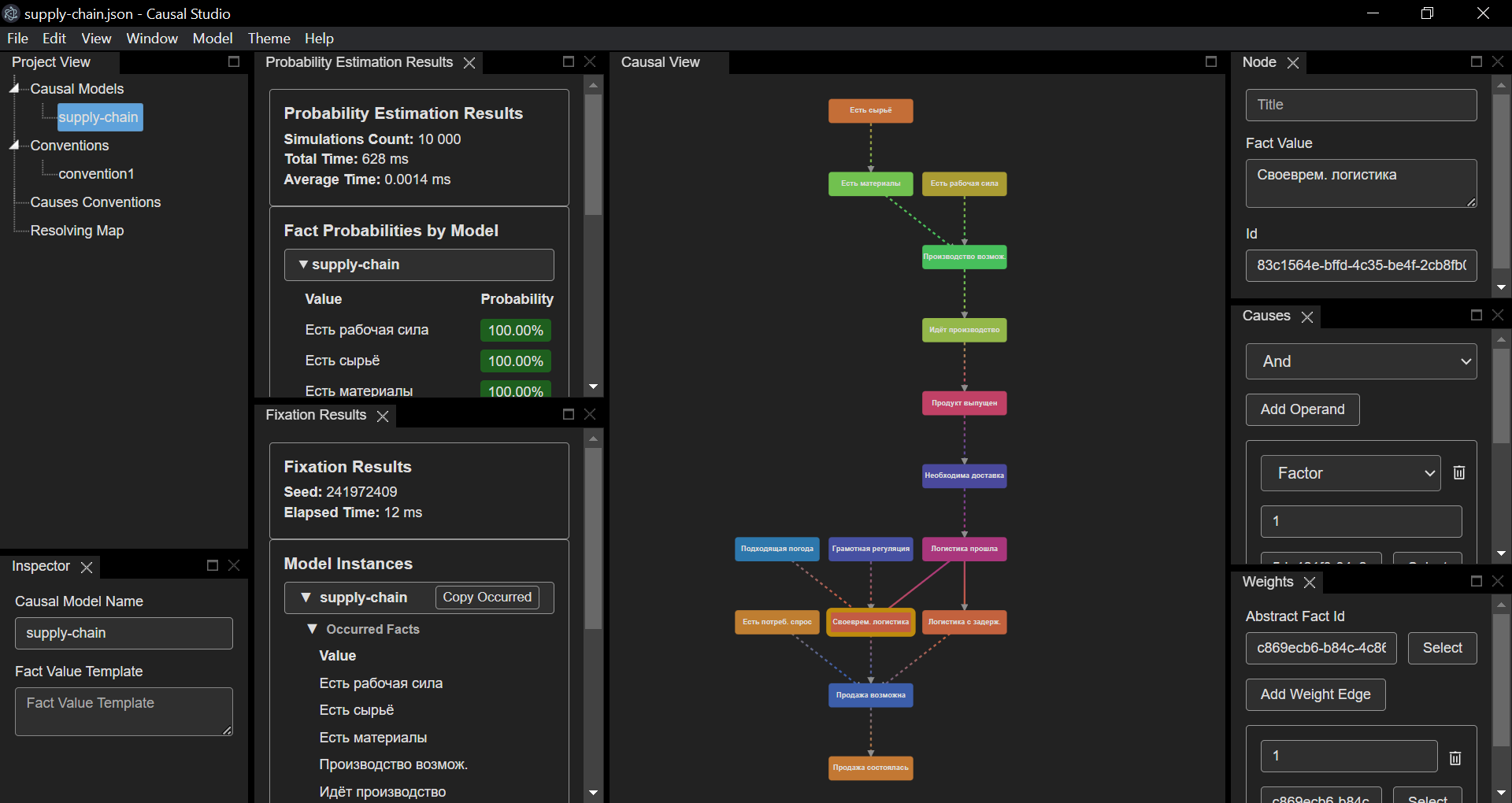Screen dimensions: 1512x803
Task: Open the Factor type dropdown
Action: 1350,473
